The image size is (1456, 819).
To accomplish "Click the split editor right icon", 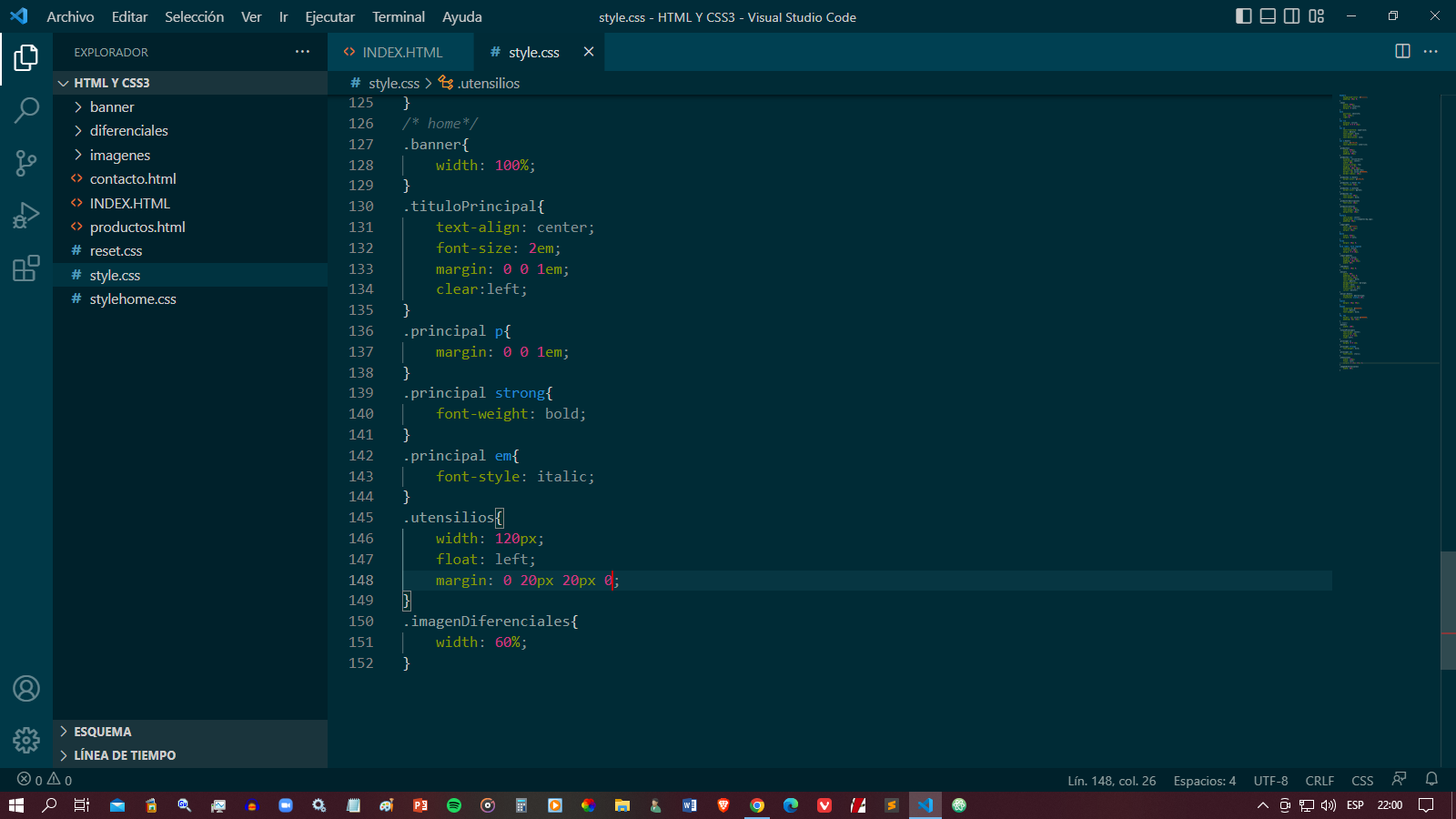I will 1402,51.
